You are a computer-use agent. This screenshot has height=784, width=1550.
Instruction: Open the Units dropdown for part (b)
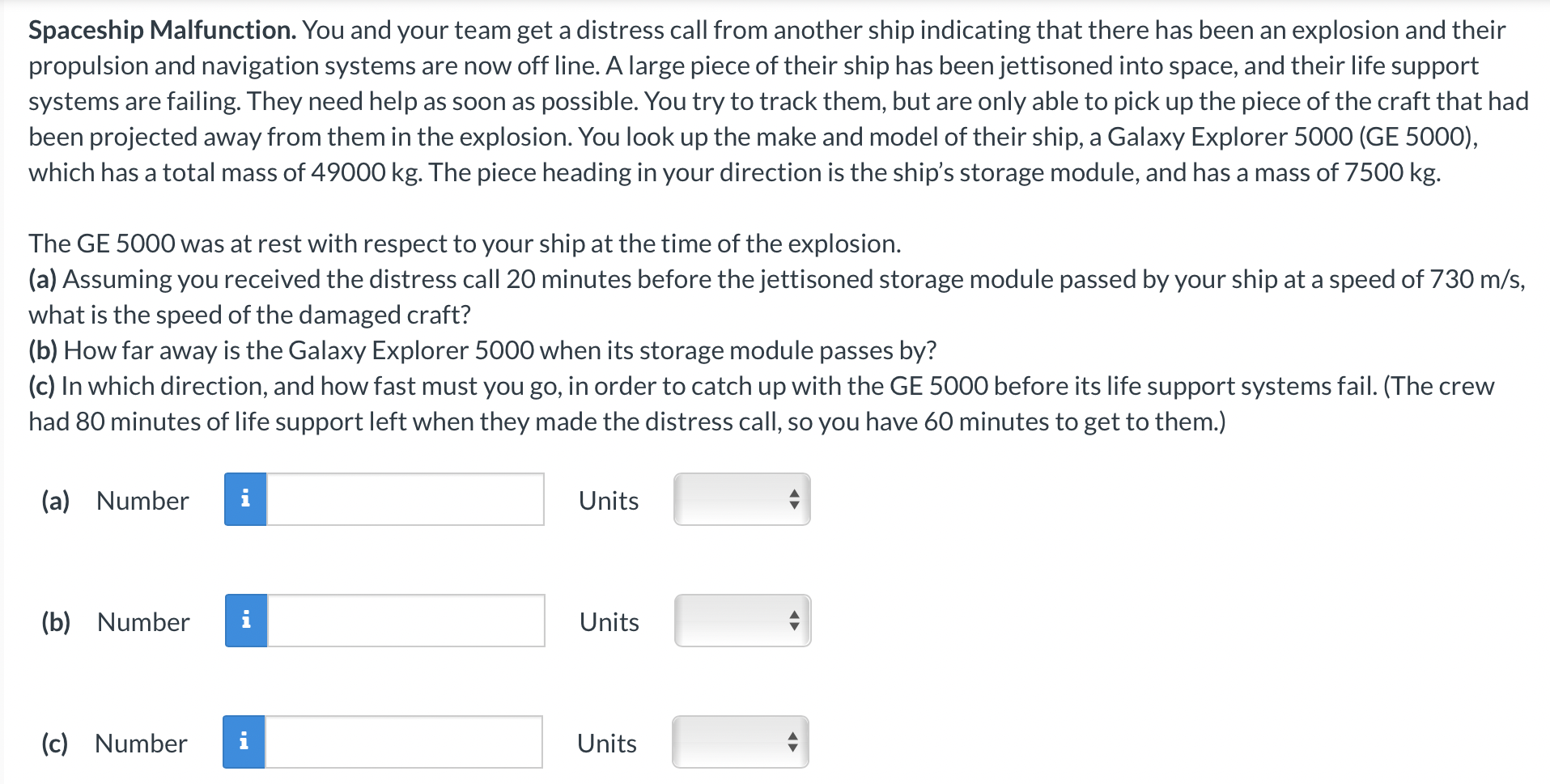pyautogui.click(x=741, y=621)
